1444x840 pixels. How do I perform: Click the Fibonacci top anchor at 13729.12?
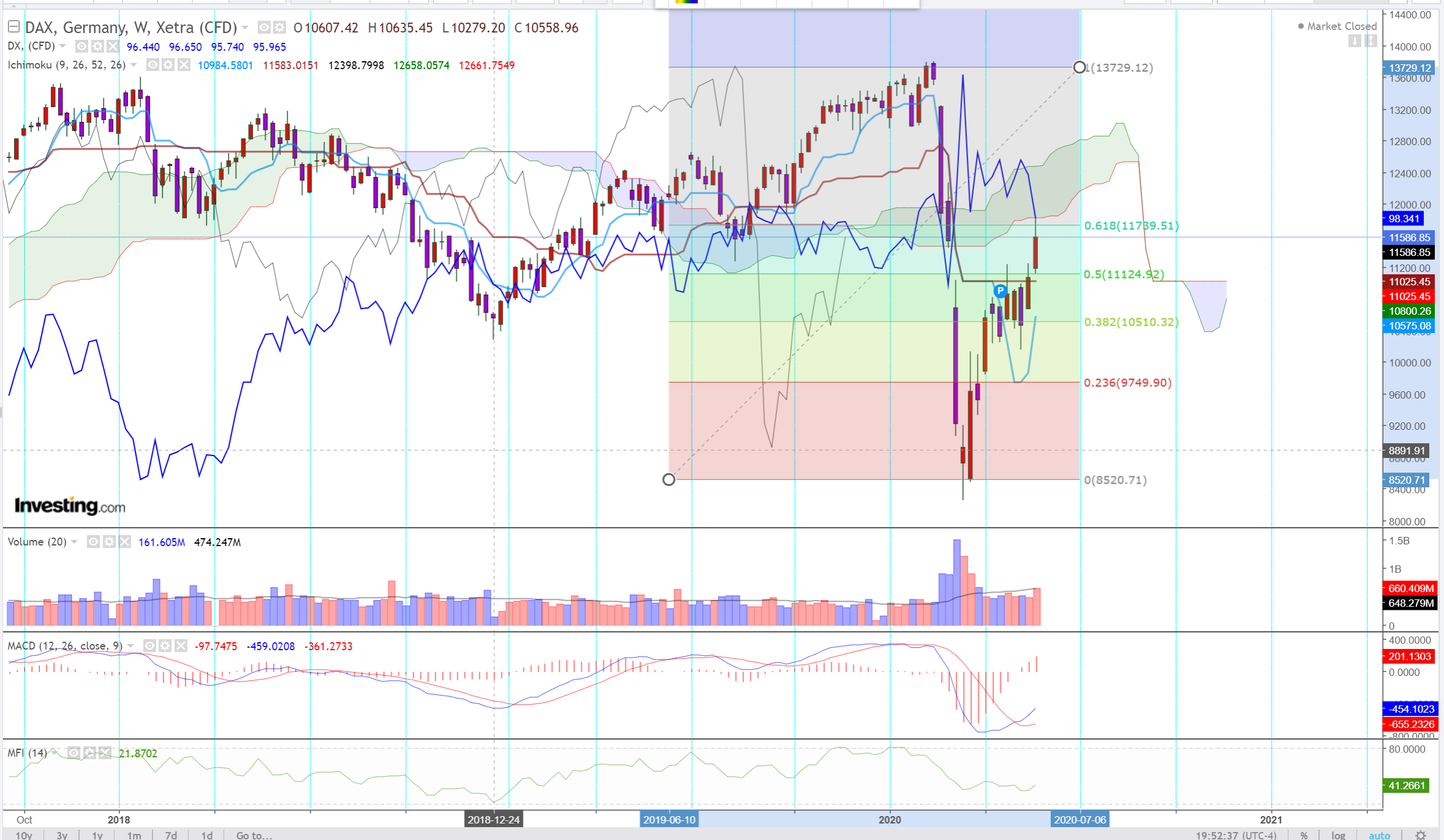point(1079,67)
